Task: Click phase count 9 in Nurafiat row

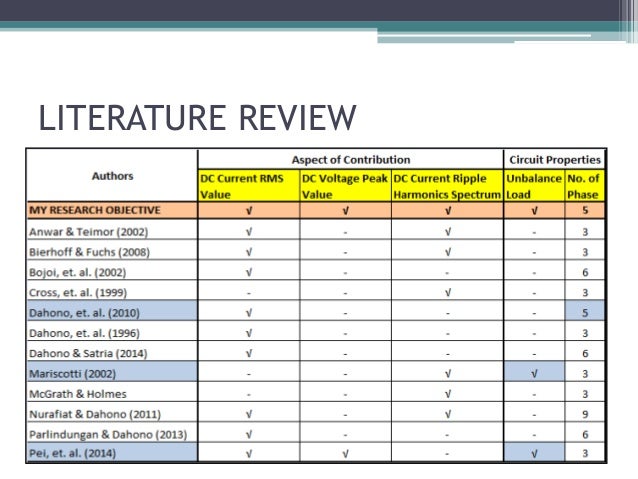Action: [x=585, y=414]
